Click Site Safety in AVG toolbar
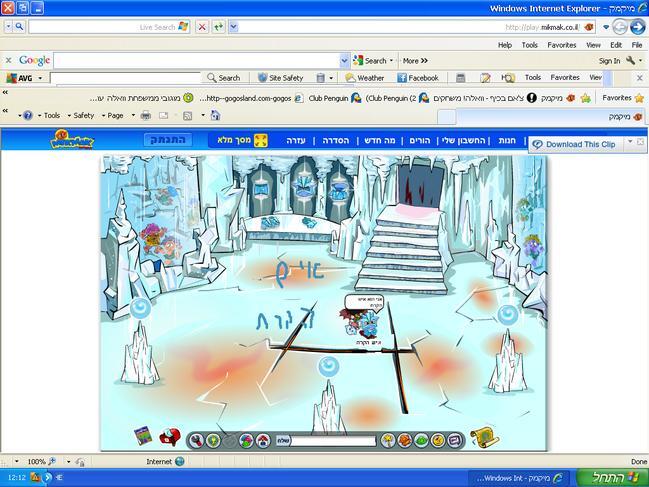 [x=280, y=78]
